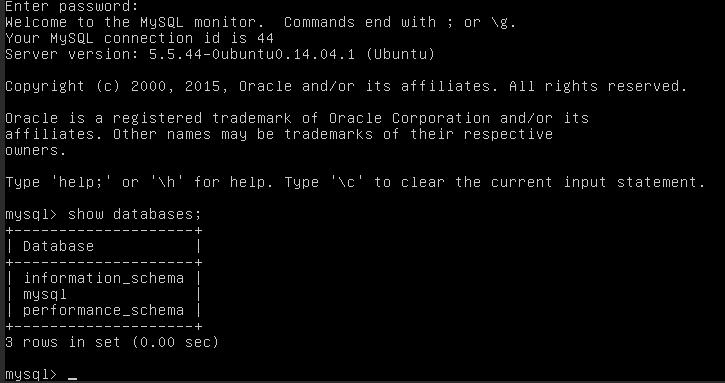
Task: Select the 'show databases;' command text
Action: [x=135, y=214]
